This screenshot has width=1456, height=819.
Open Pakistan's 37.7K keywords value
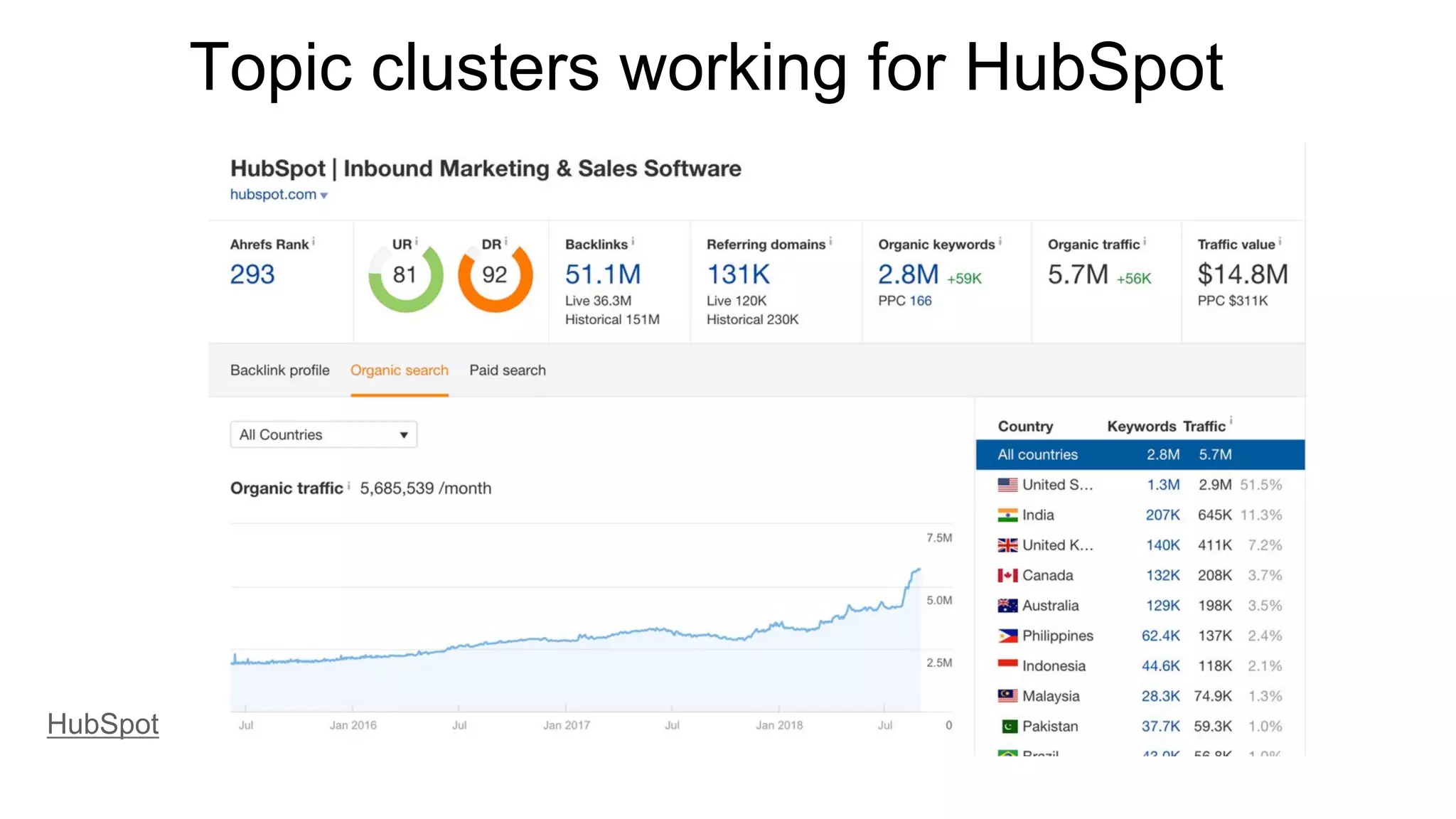1160,727
